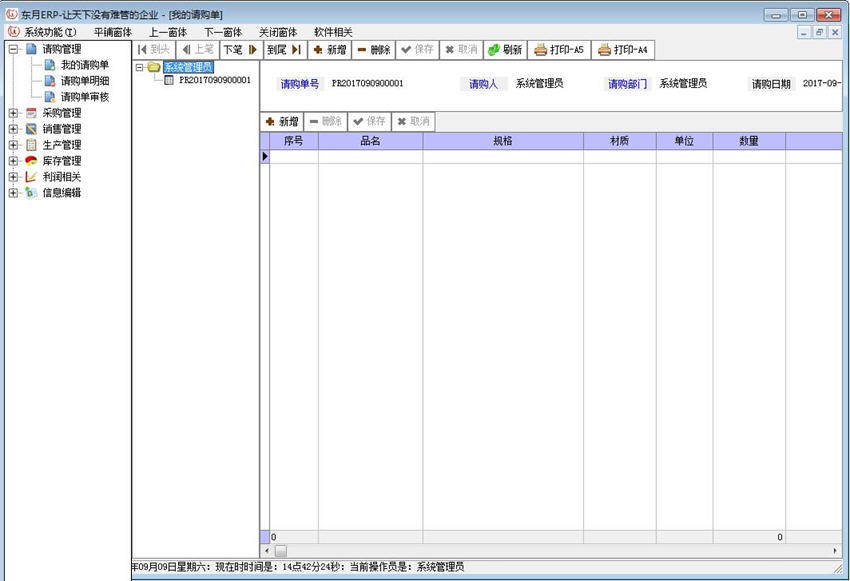Screen dimensions: 850x581
Task: Save detail row using lower 保存
Action: 370,121
